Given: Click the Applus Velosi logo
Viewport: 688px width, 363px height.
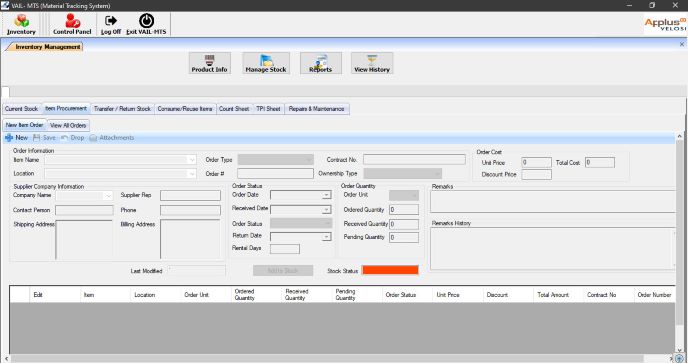Looking at the screenshot, I should tap(665, 24).
